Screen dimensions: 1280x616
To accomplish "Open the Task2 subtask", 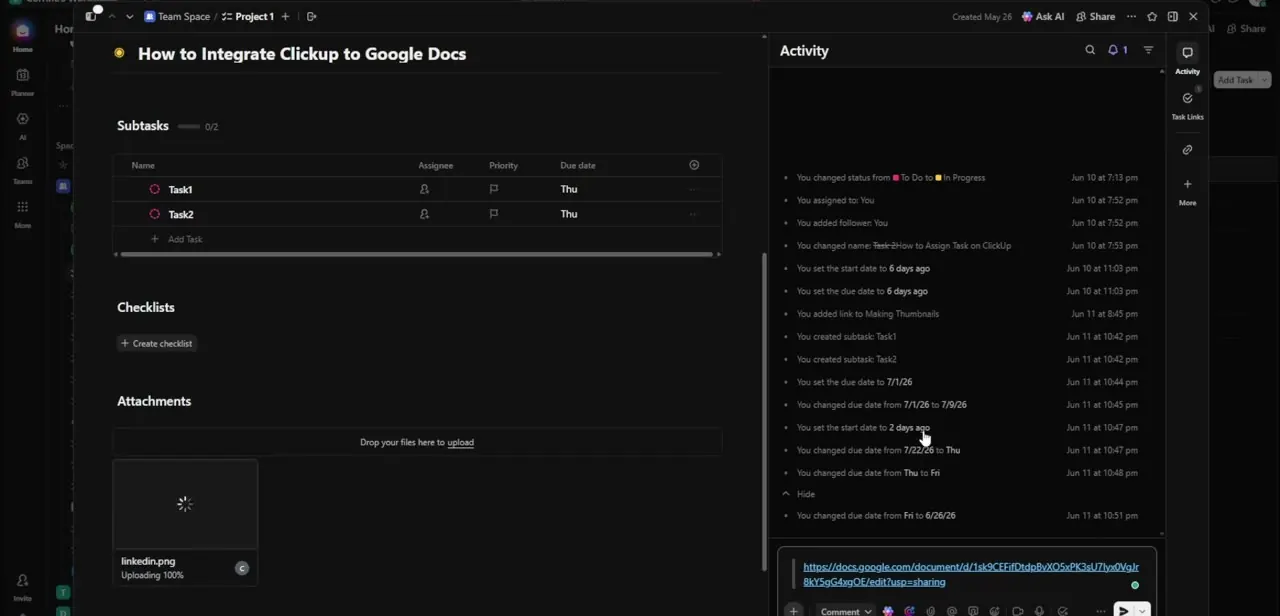I will (x=181, y=214).
